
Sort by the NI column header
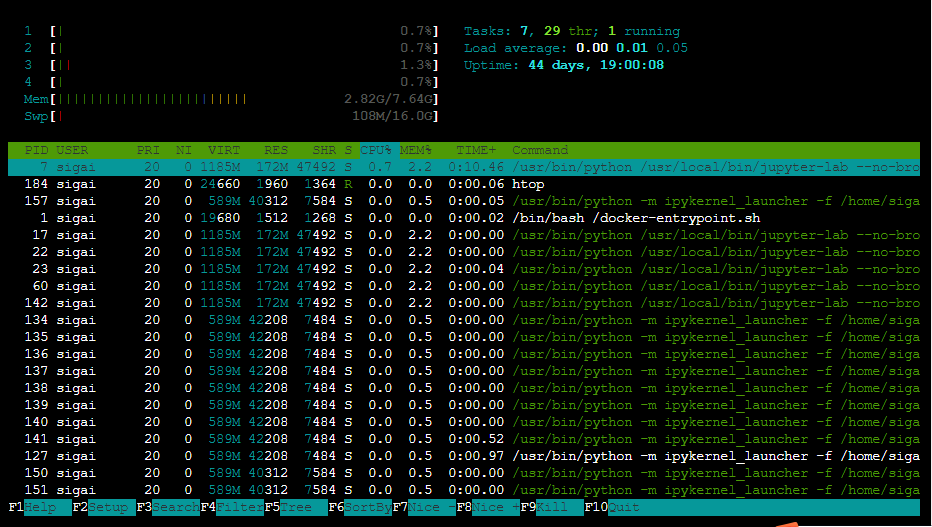click(184, 150)
